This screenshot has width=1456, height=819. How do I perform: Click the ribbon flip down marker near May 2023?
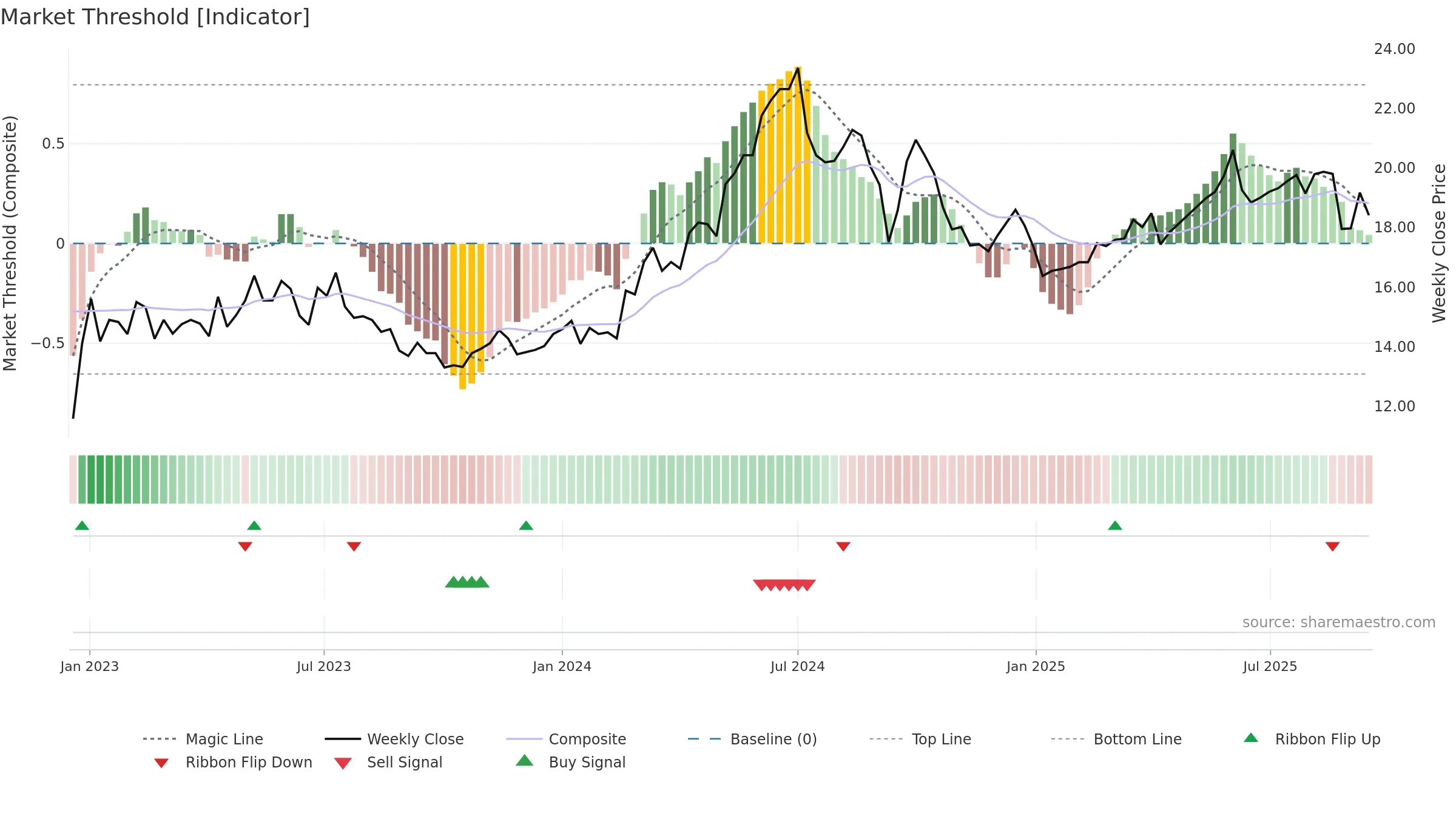tap(245, 547)
